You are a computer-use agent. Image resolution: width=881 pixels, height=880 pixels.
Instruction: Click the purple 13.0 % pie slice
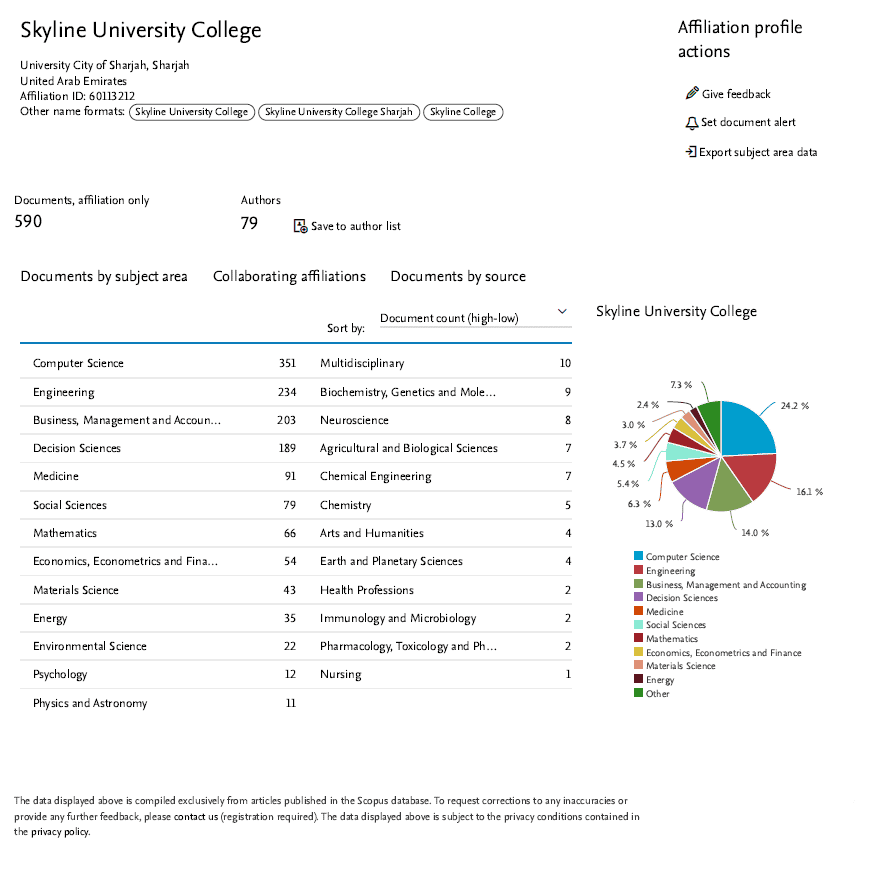(697, 484)
